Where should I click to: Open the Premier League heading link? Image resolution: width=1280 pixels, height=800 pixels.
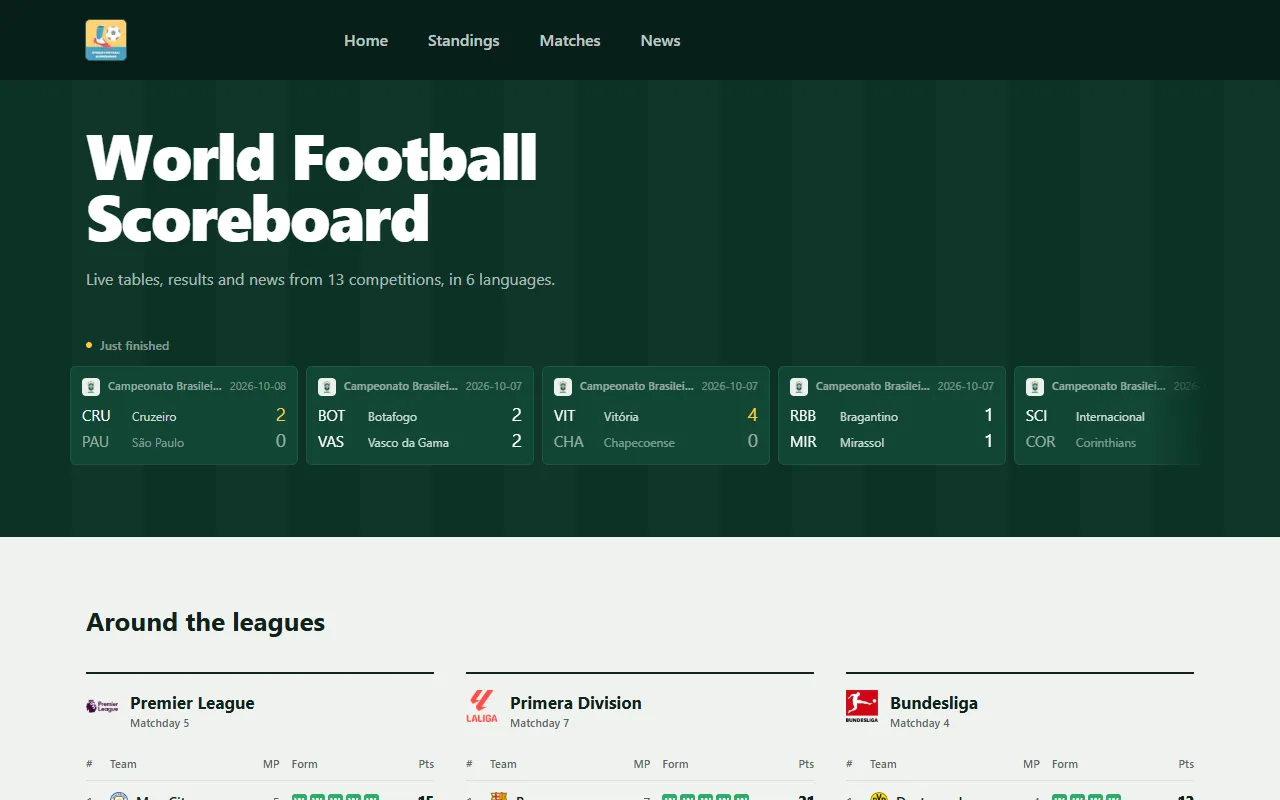[192, 703]
